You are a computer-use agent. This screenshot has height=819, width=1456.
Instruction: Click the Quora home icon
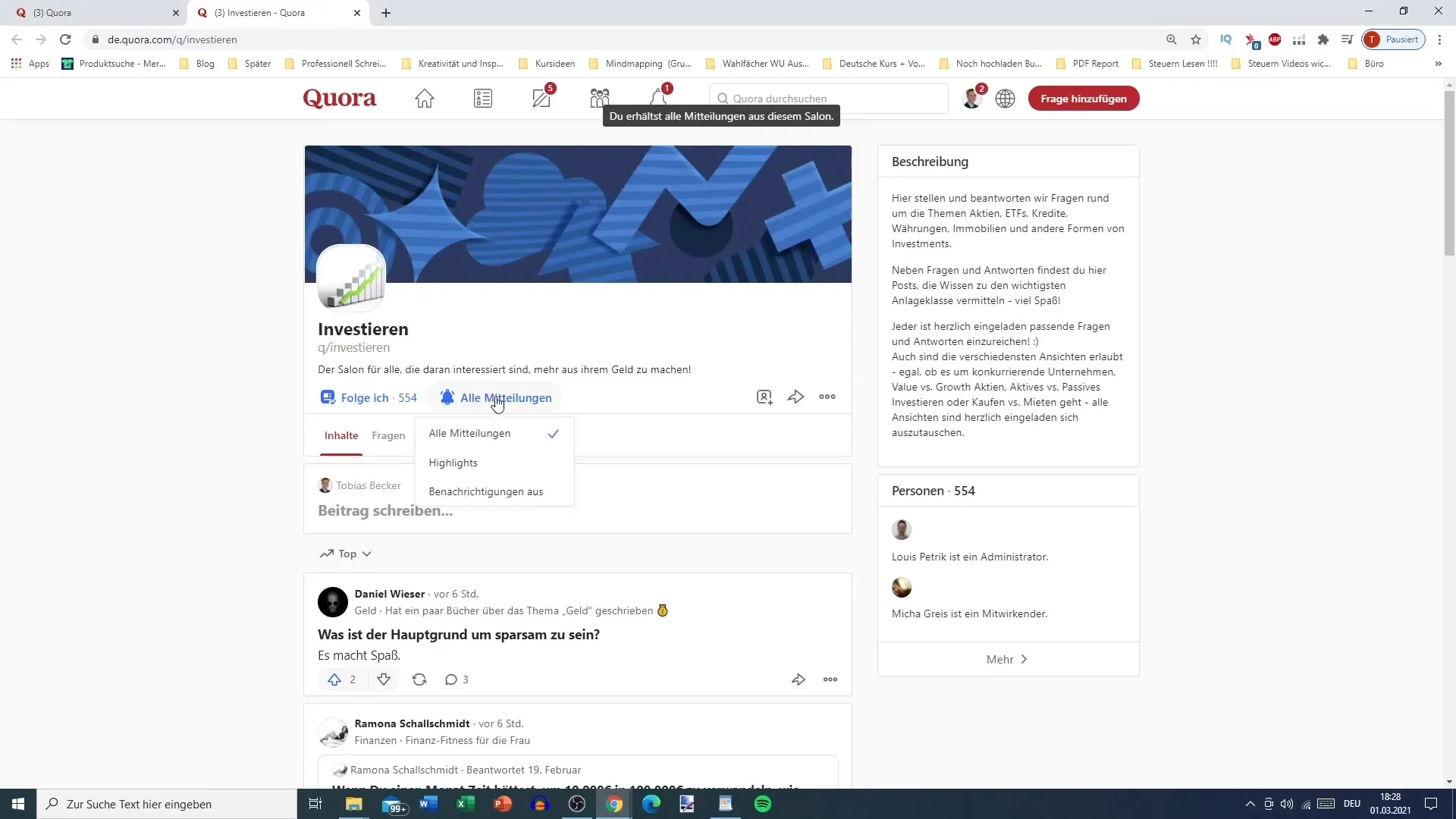(x=424, y=98)
